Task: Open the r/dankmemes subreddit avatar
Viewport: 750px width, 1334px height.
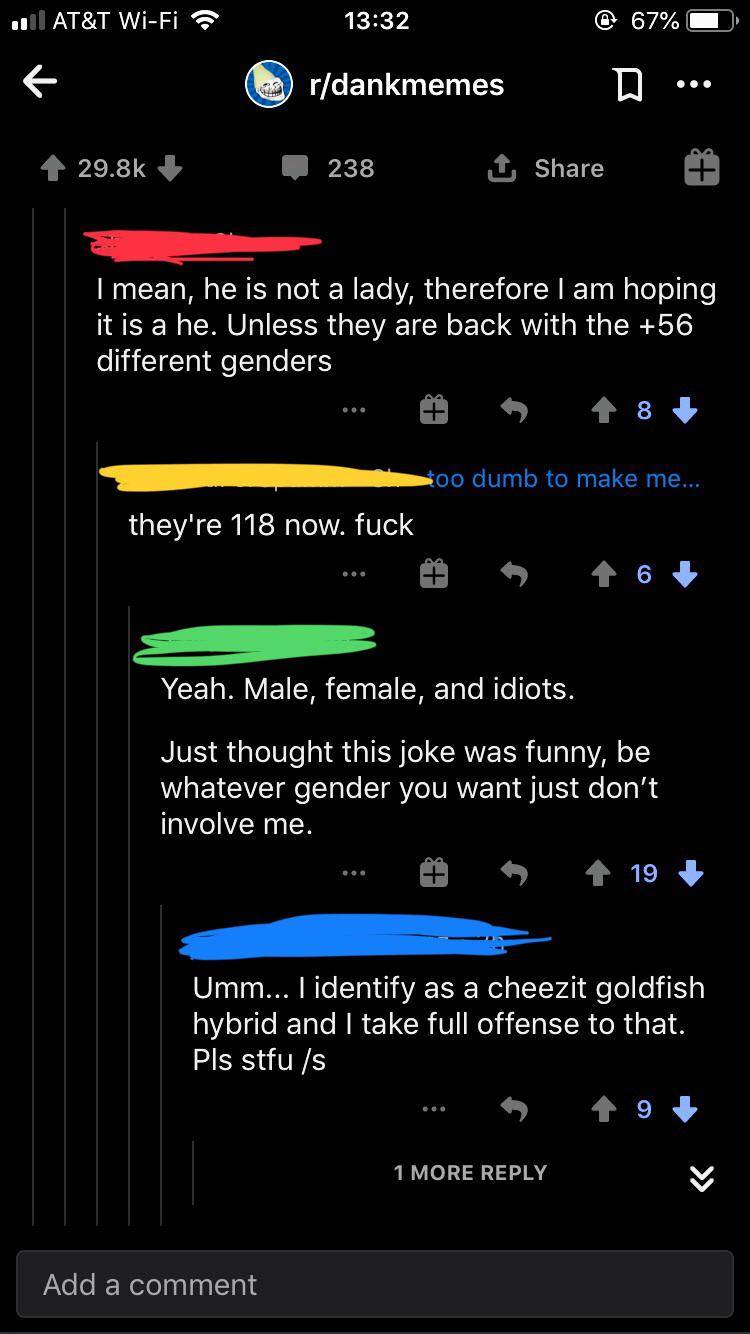Action: click(269, 84)
